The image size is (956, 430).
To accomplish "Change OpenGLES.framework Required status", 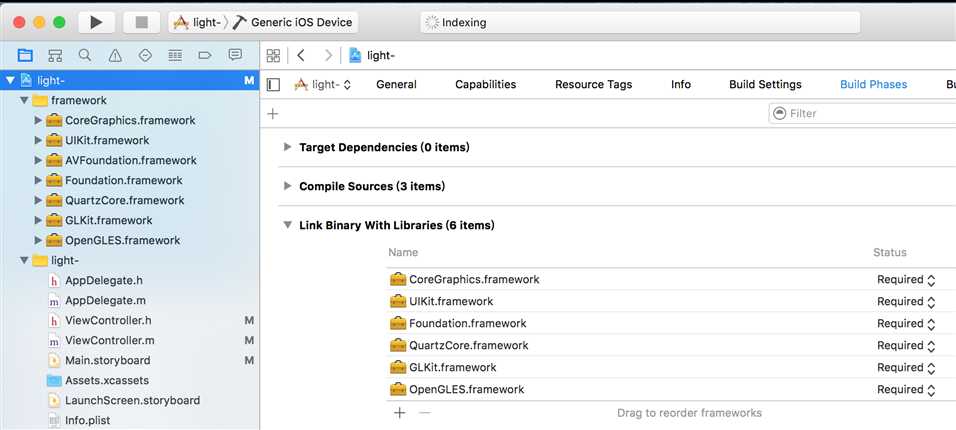I will tap(906, 390).
